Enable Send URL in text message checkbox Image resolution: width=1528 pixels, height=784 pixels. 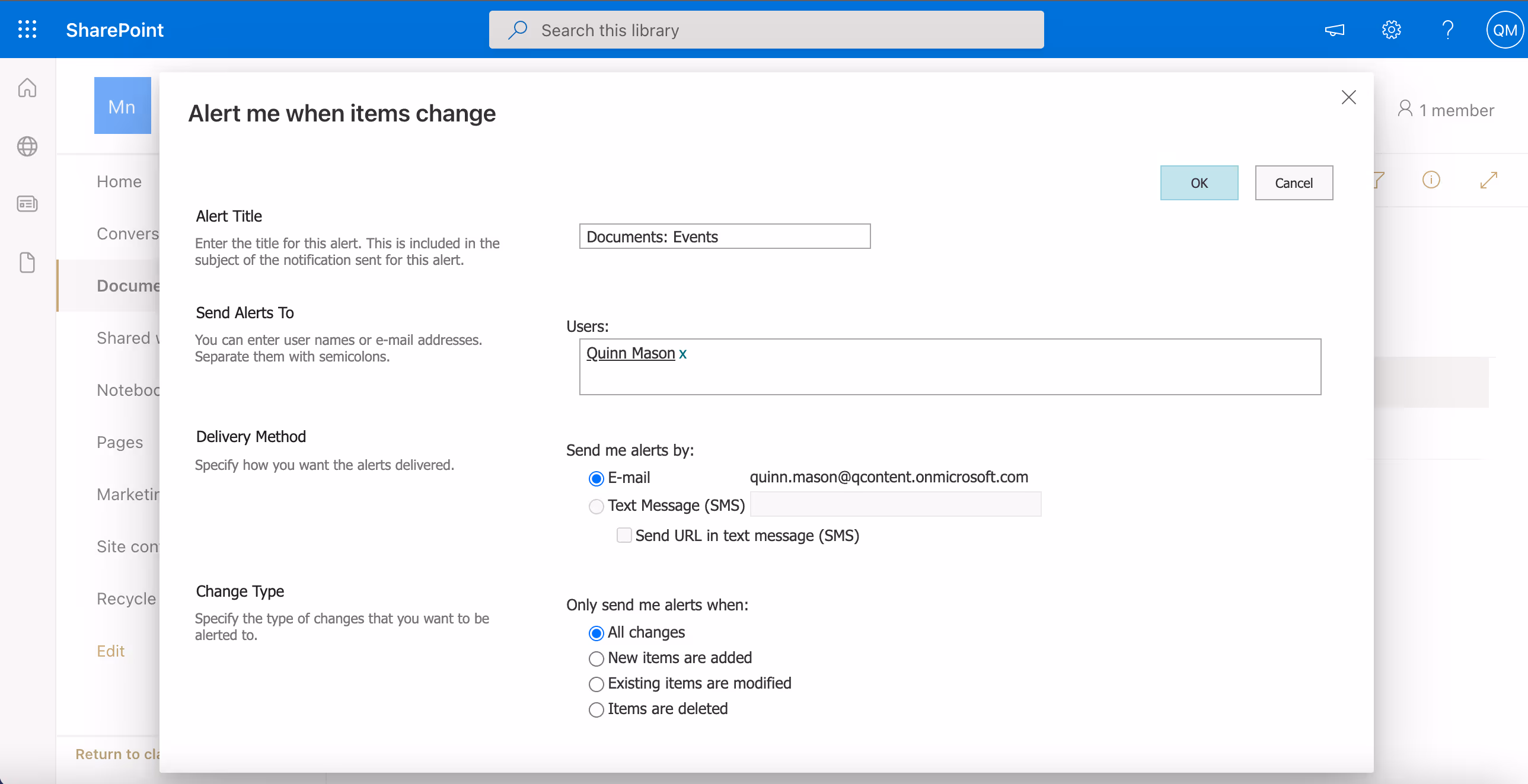[623, 535]
